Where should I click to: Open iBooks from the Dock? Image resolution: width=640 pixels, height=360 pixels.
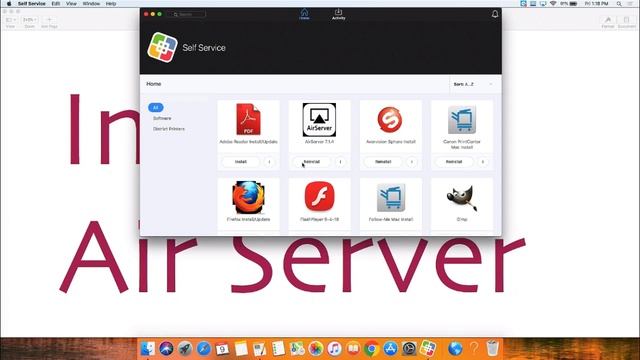click(353, 349)
